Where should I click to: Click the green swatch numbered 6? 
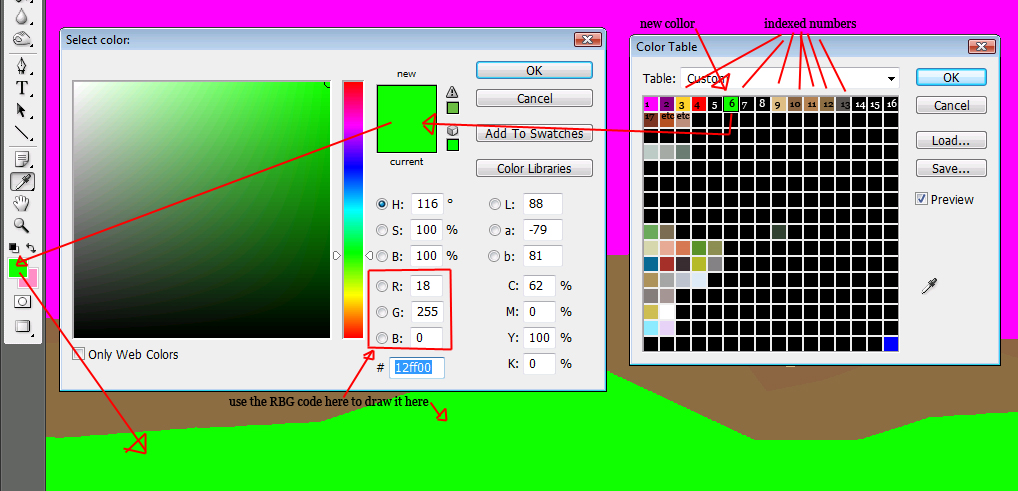click(732, 103)
